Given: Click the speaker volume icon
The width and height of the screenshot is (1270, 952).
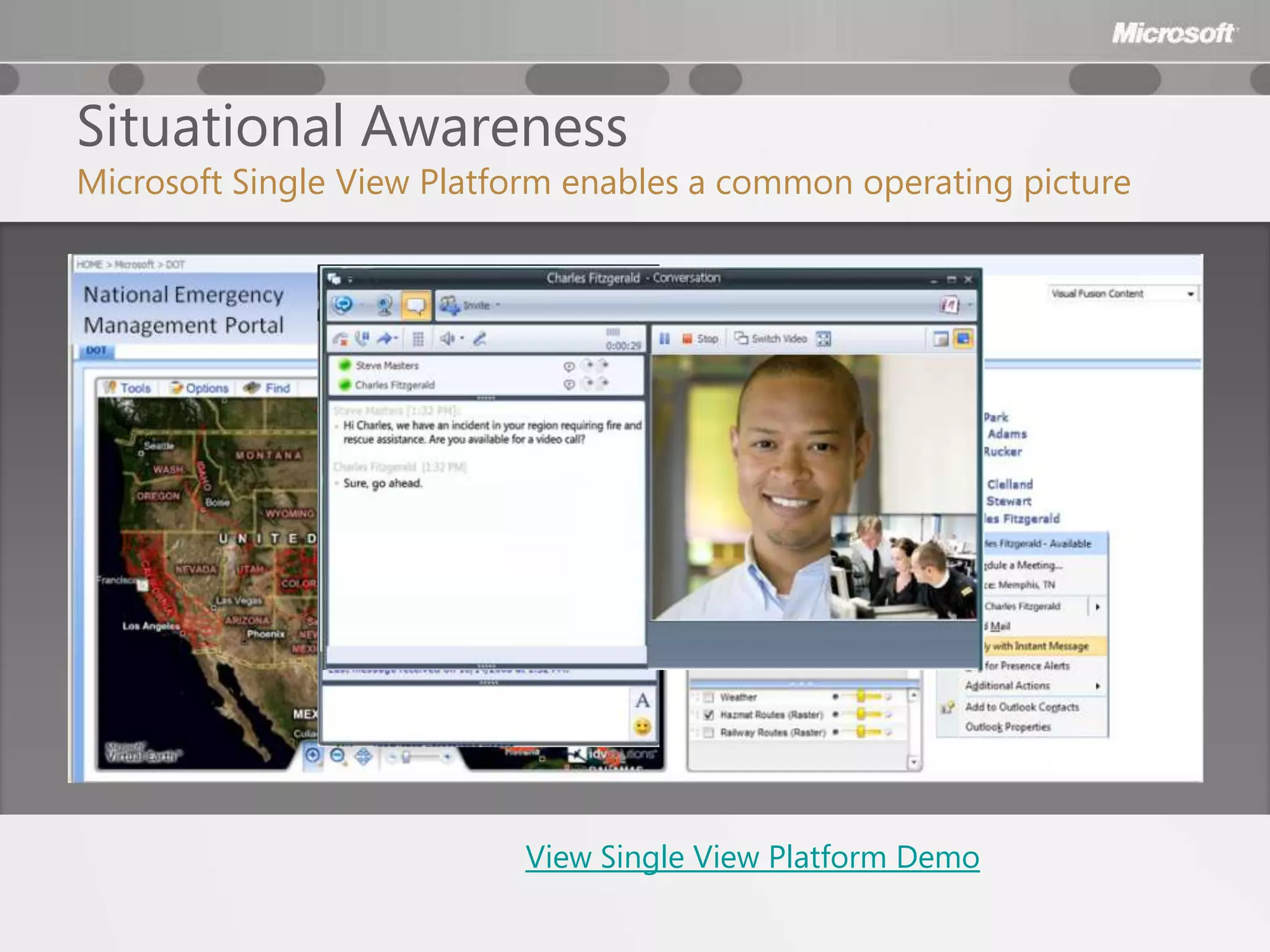Looking at the screenshot, I should pos(446,338).
